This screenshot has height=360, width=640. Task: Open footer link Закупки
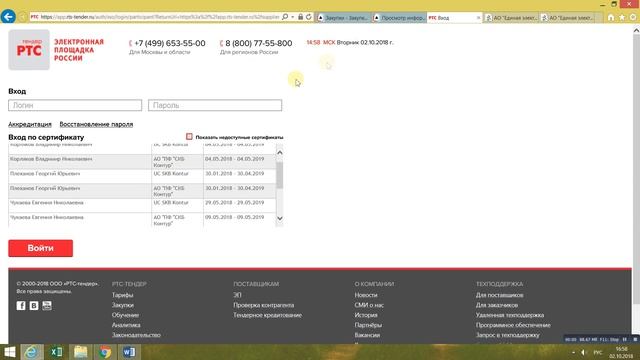click(x=123, y=305)
